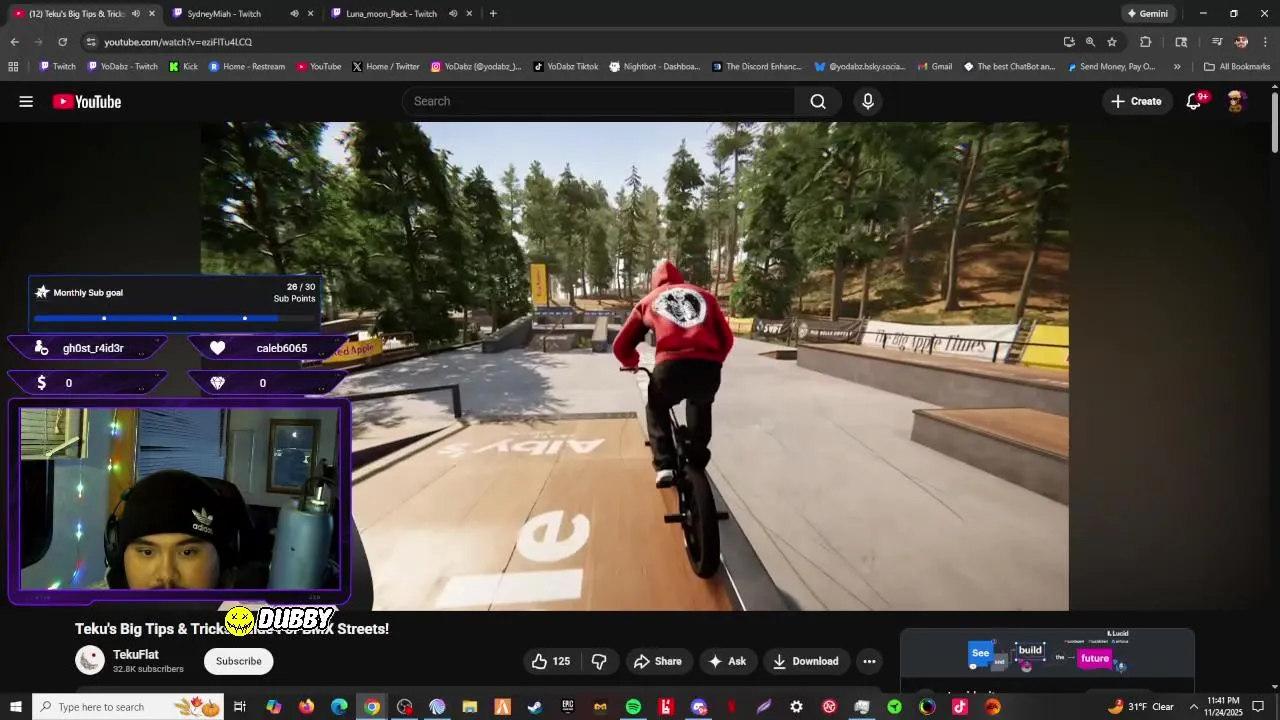
Task: Reload the current page
Action: pyautogui.click(x=62, y=42)
